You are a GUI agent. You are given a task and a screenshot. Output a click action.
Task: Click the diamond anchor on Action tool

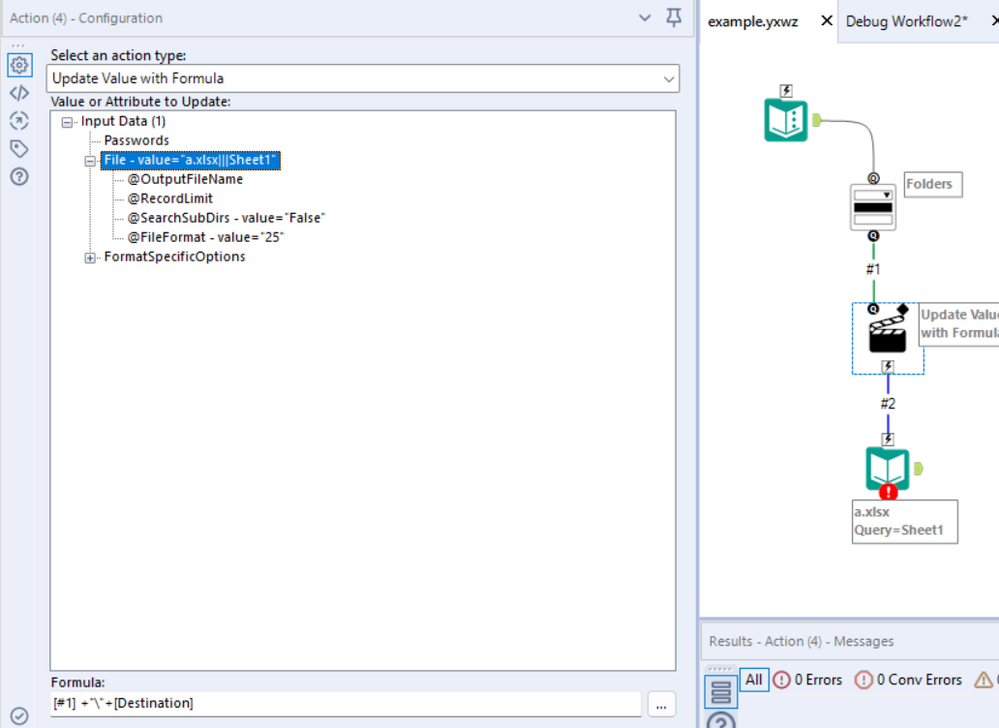pos(903,310)
